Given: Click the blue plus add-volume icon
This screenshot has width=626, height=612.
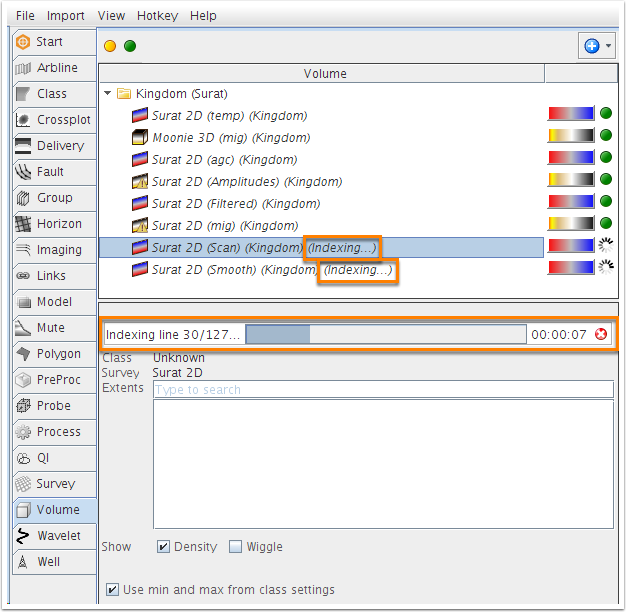Looking at the screenshot, I should coord(592,46).
